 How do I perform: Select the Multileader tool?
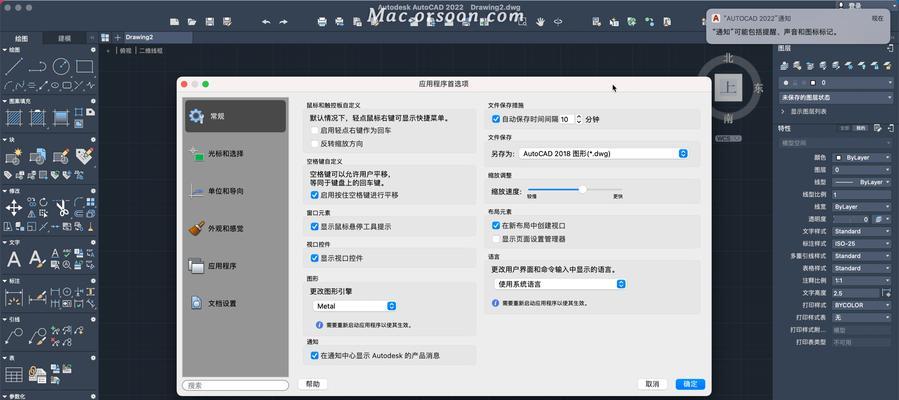pos(14,335)
